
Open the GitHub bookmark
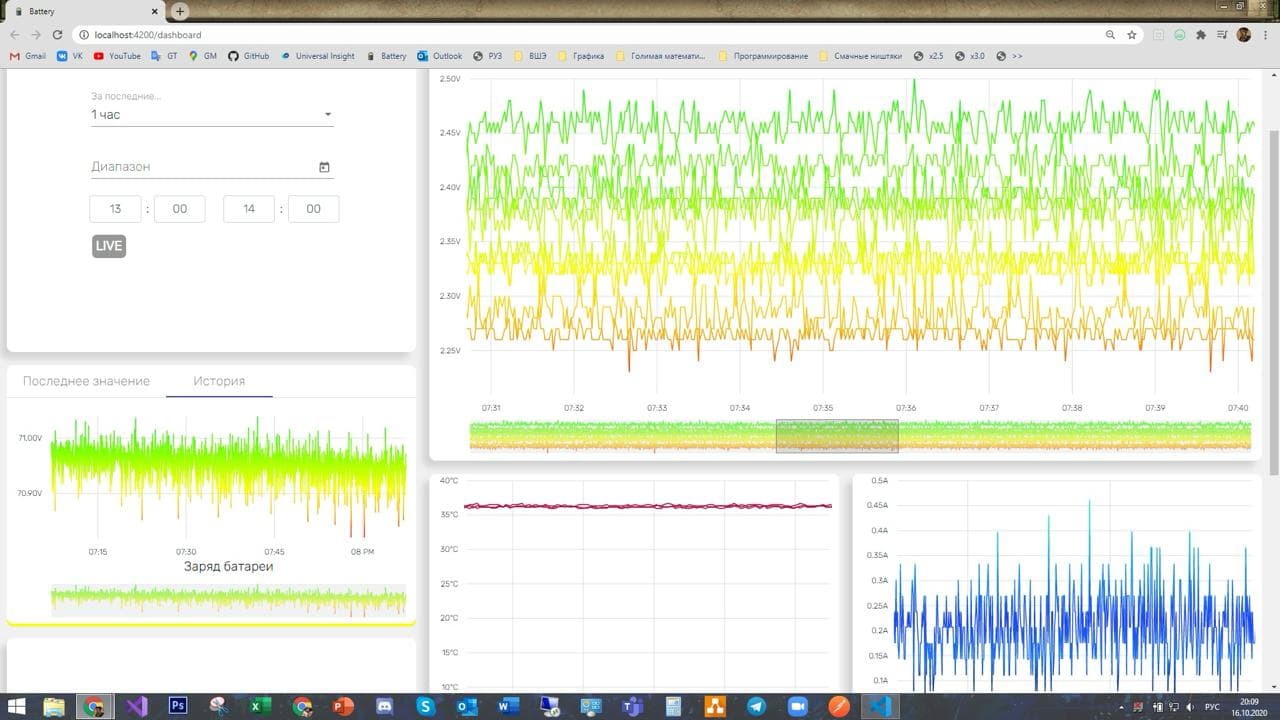pyautogui.click(x=249, y=56)
